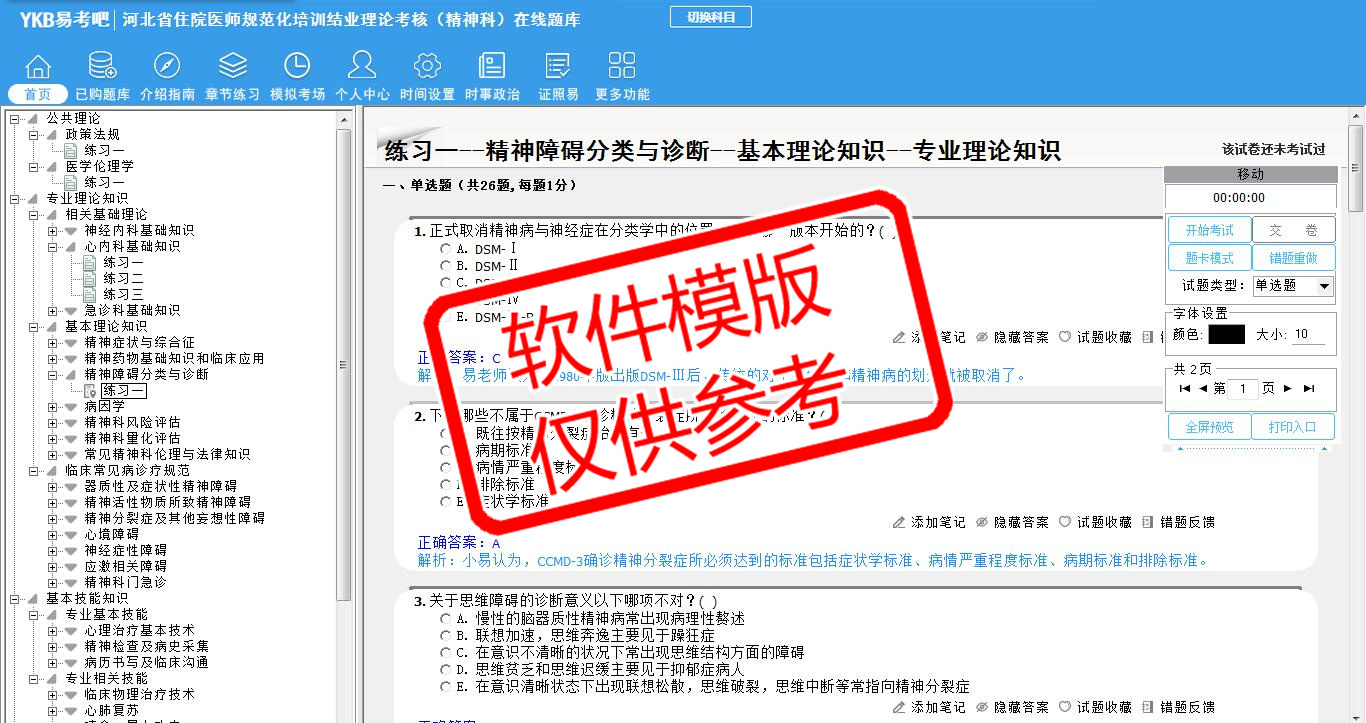Click the 错题重做 button
The image size is (1366, 723).
(x=1294, y=258)
